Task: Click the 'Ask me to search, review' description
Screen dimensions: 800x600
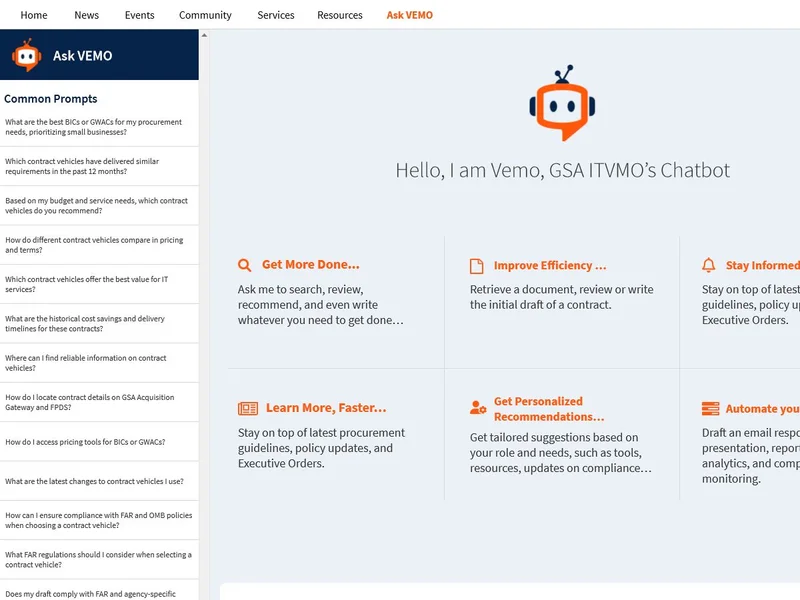Action: pos(320,305)
